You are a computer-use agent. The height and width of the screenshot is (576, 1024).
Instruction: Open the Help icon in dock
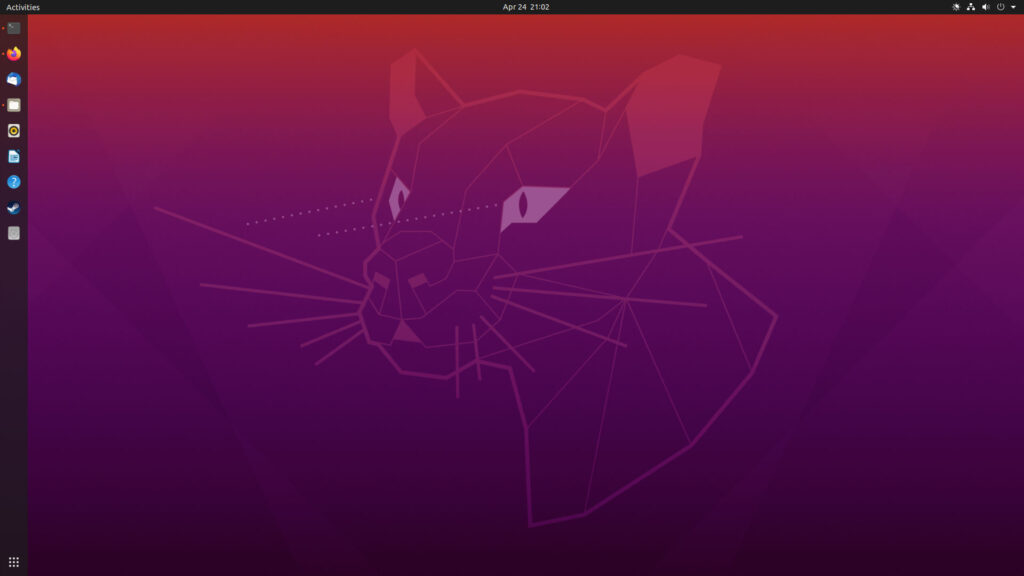[14, 182]
